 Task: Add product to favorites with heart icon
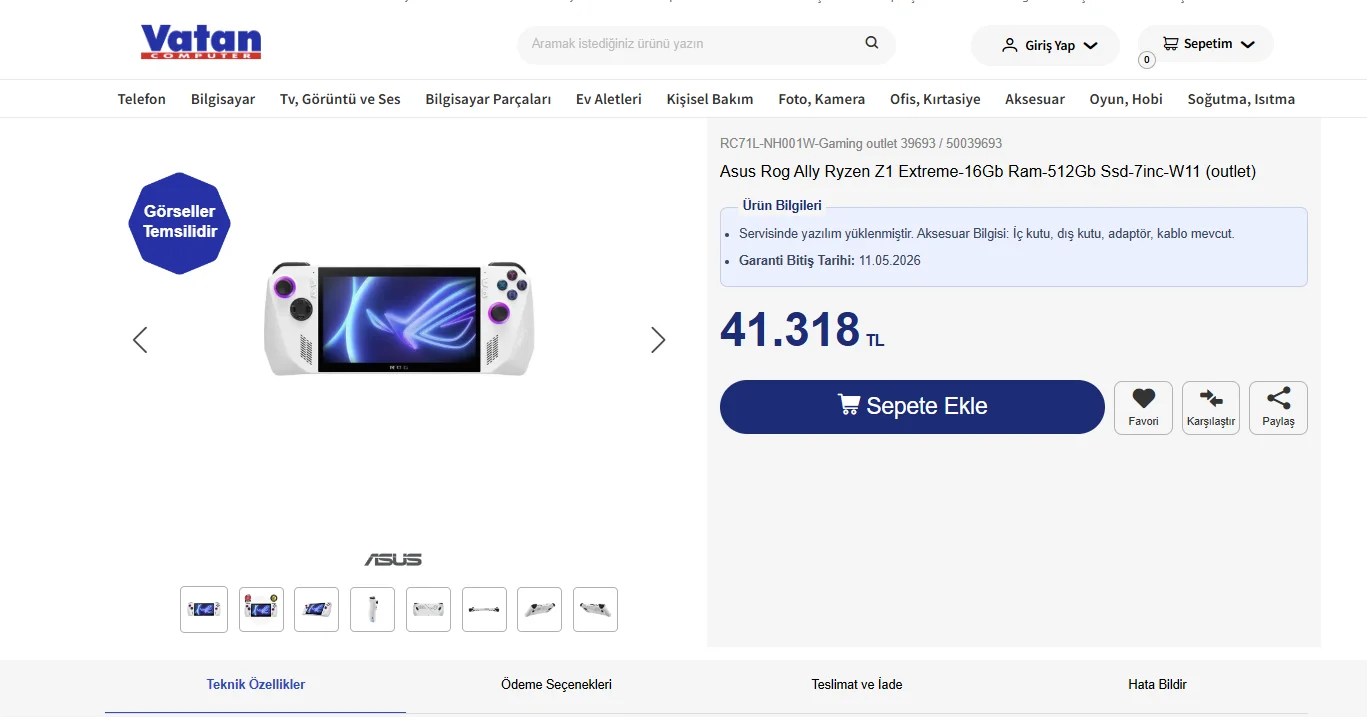point(1143,398)
